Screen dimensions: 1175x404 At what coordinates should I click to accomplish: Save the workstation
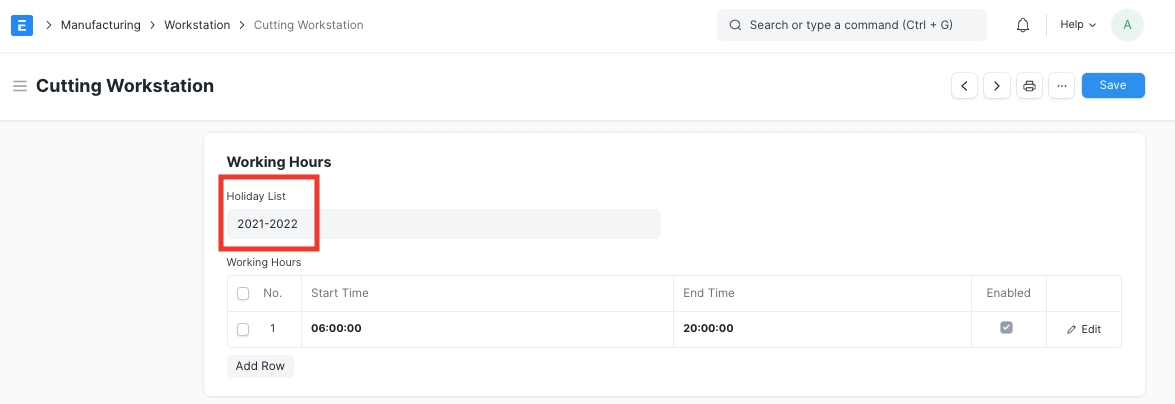coord(1113,86)
